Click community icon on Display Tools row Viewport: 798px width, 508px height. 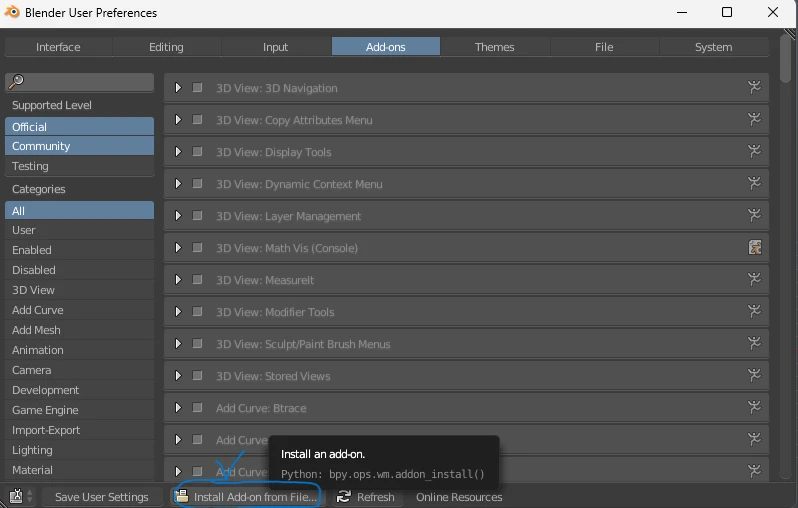pos(754,152)
